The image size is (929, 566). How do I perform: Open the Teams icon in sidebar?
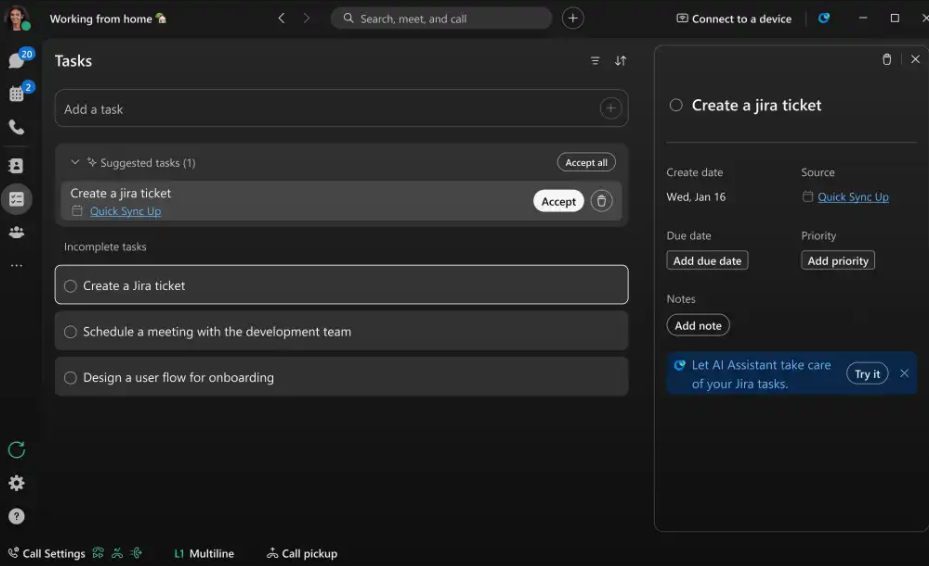click(x=17, y=232)
